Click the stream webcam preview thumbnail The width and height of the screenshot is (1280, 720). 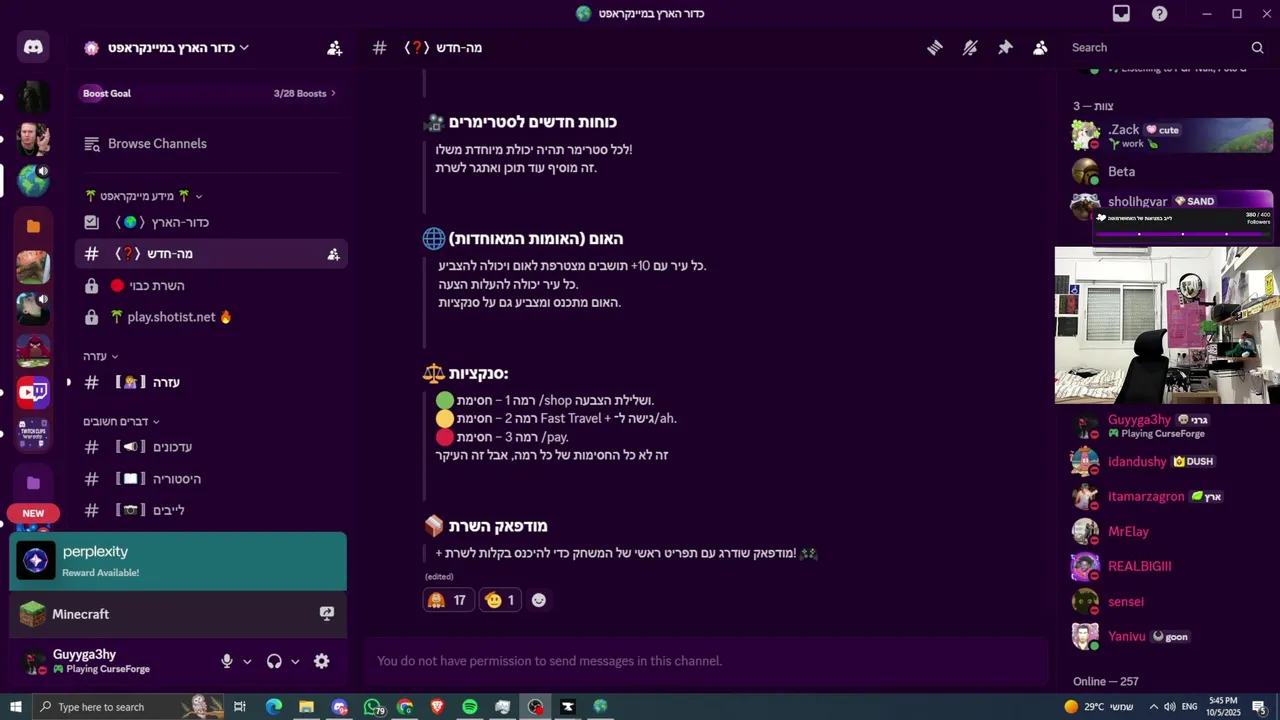coord(1167,325)
